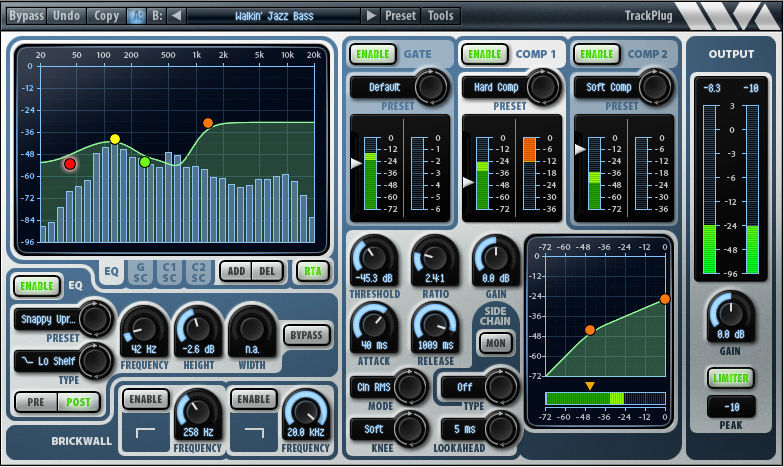Toggle the RTA analyzer display
This screenshot has height=467, width=783.
tap(313, 271)
